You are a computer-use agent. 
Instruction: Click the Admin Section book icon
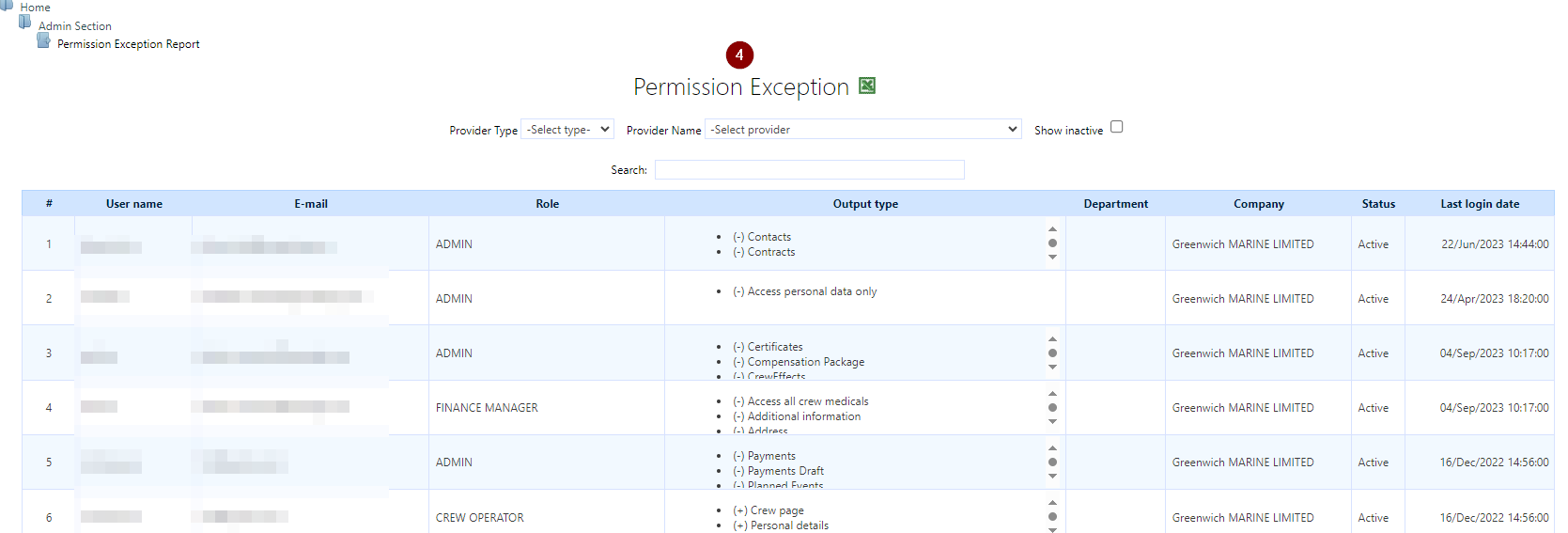[25, 23]
